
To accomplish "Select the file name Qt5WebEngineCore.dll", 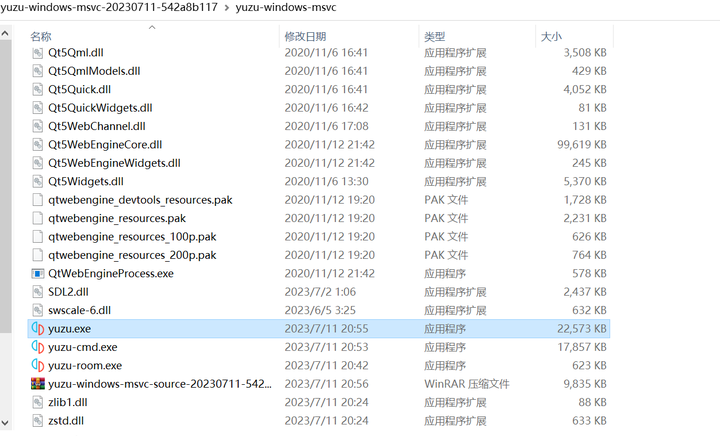I will [105, 145].
